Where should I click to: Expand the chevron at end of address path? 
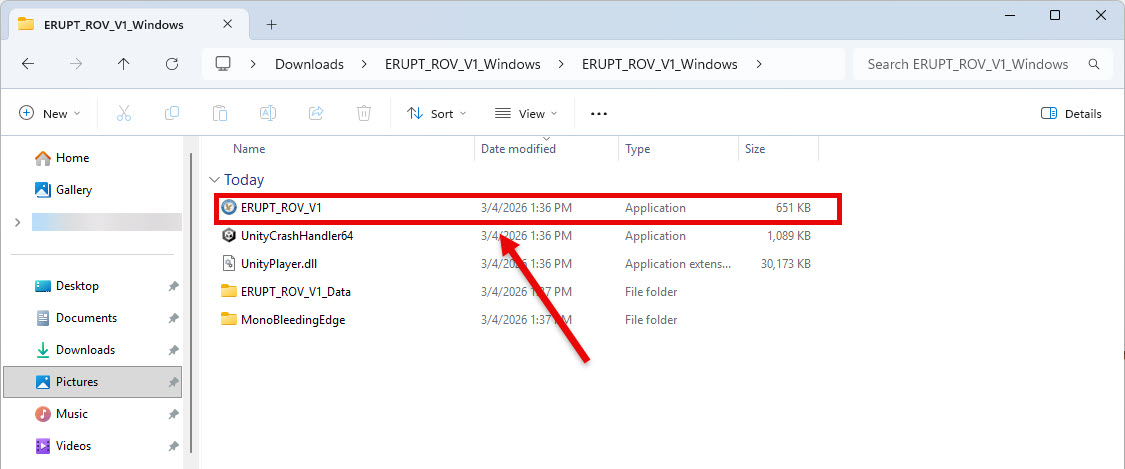759,64
